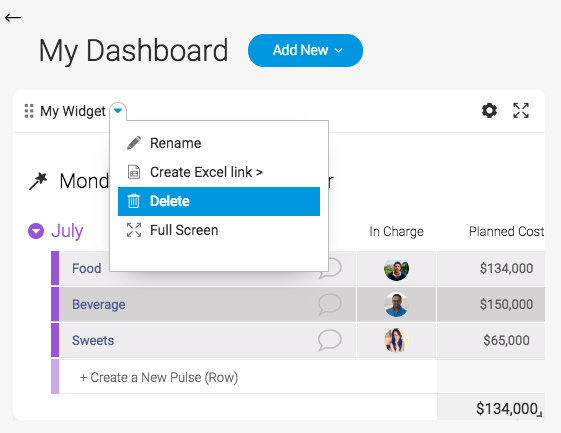Open widget settings gear icon

pos(489,110)
